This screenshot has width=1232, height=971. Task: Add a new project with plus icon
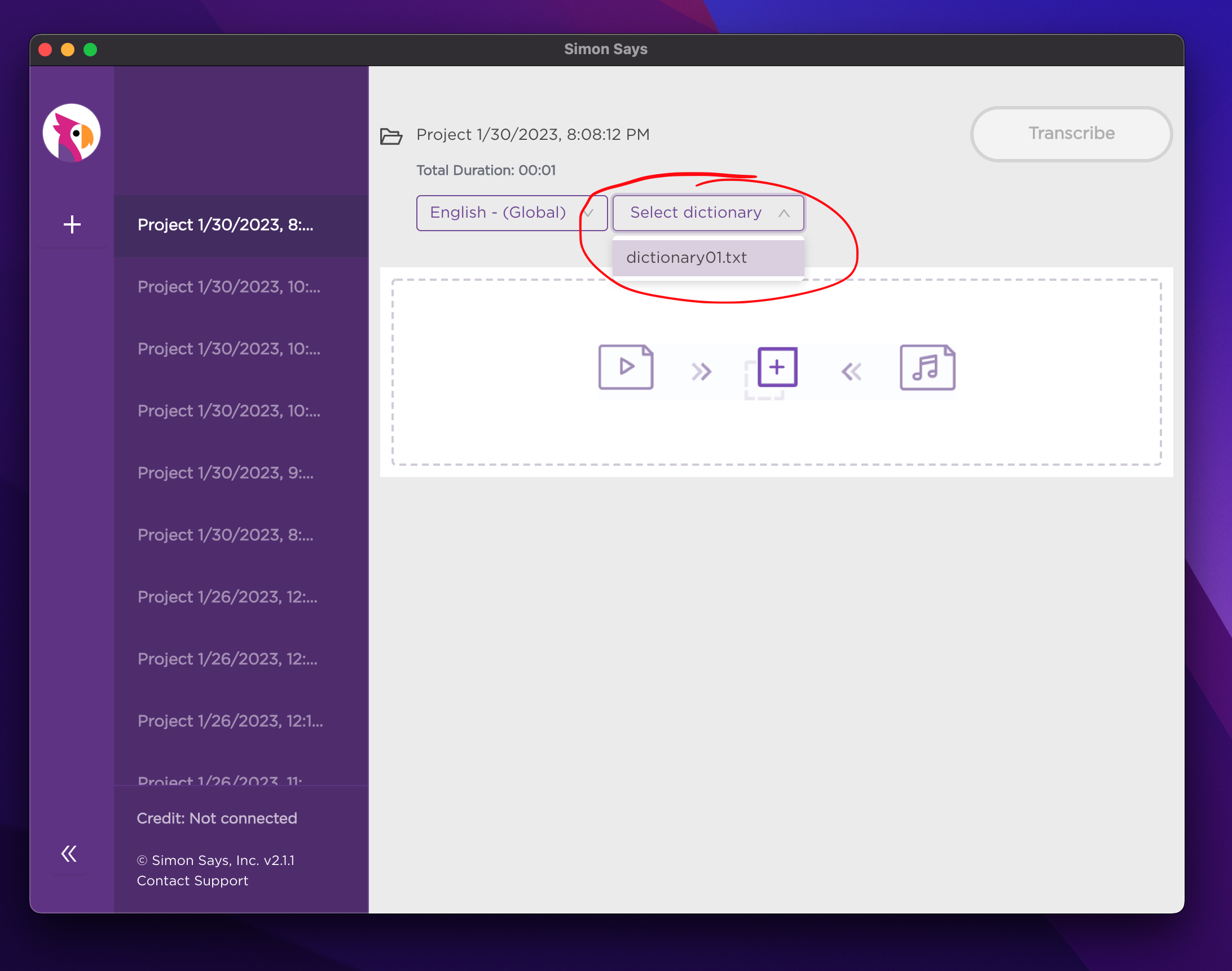point(72,224)
